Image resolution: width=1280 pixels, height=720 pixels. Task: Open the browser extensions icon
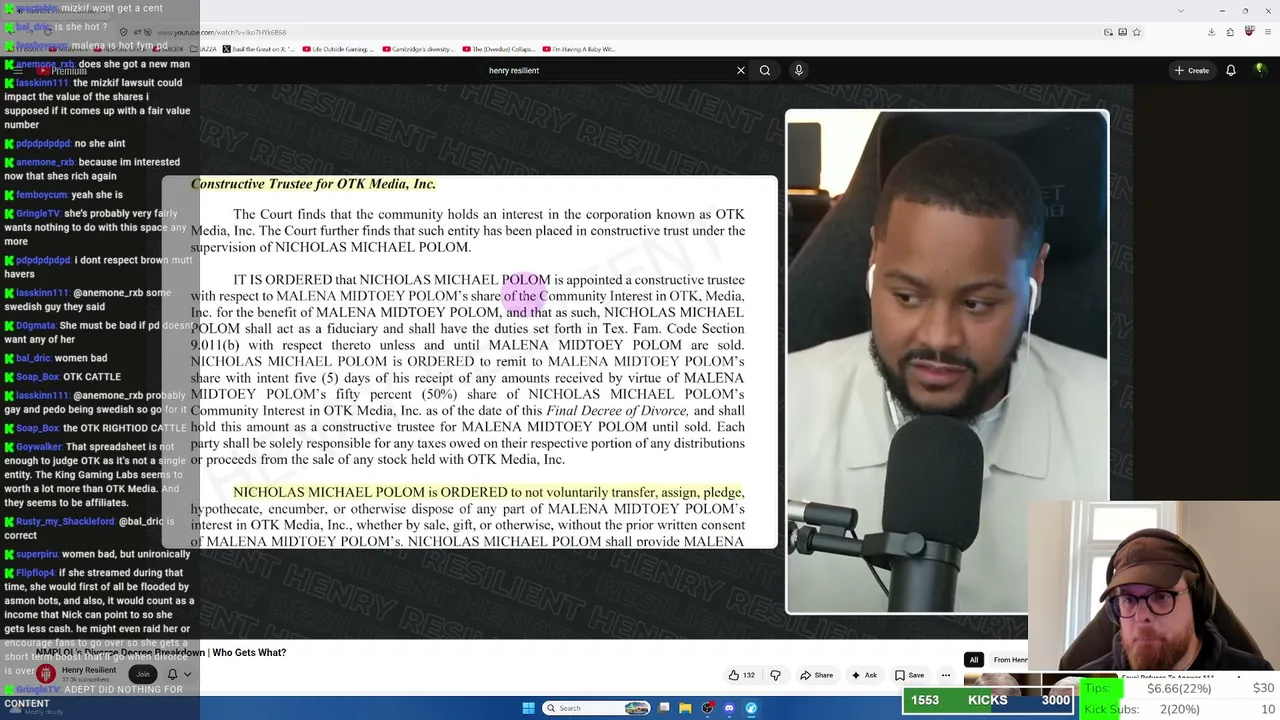[1230, 32]
